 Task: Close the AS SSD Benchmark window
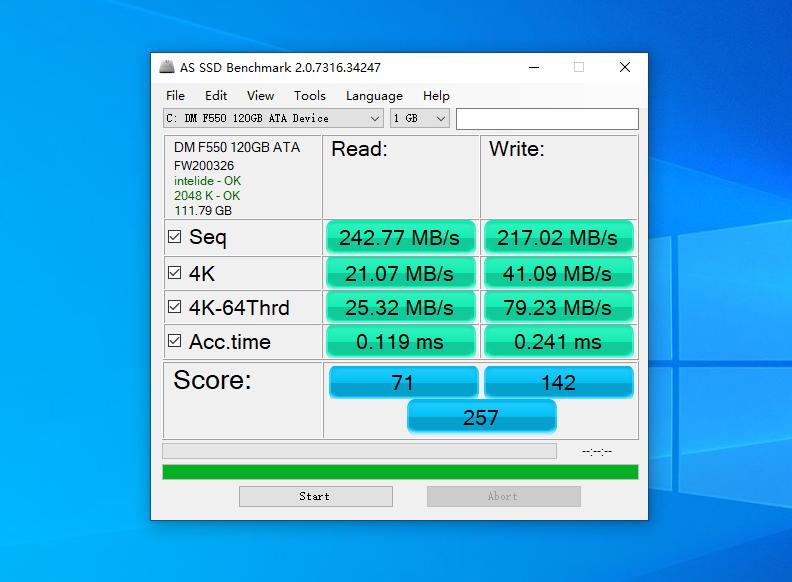click(625, 67)
